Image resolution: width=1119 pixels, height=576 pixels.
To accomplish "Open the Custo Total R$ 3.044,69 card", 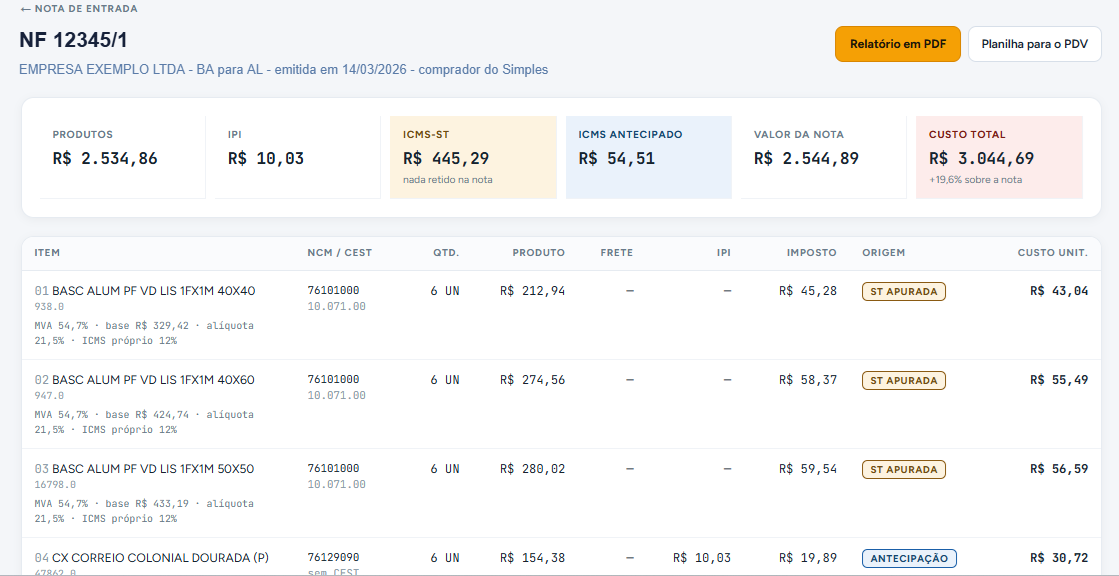I will (x=999, y=157).
